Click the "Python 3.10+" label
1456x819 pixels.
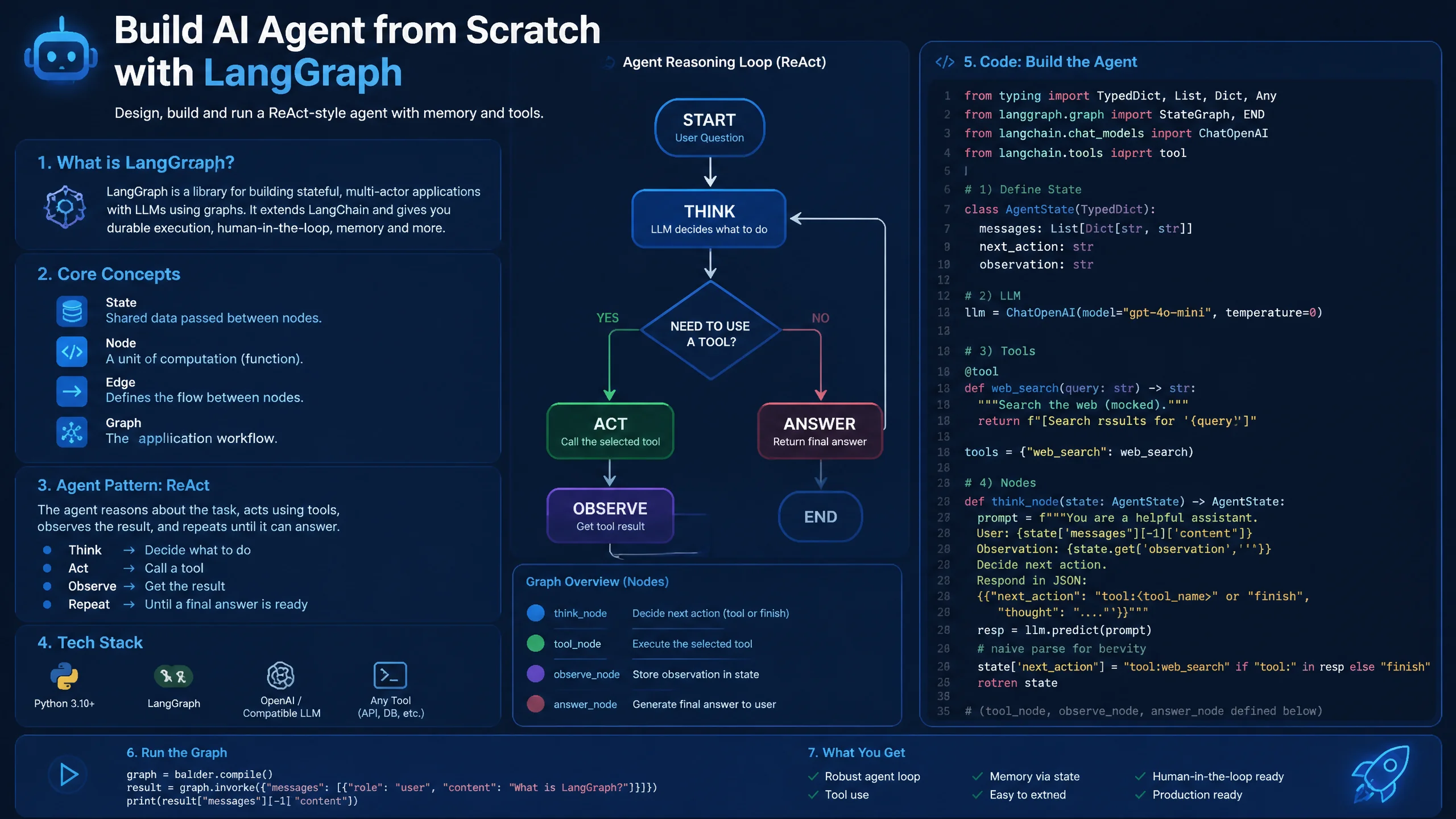(64, 704)
